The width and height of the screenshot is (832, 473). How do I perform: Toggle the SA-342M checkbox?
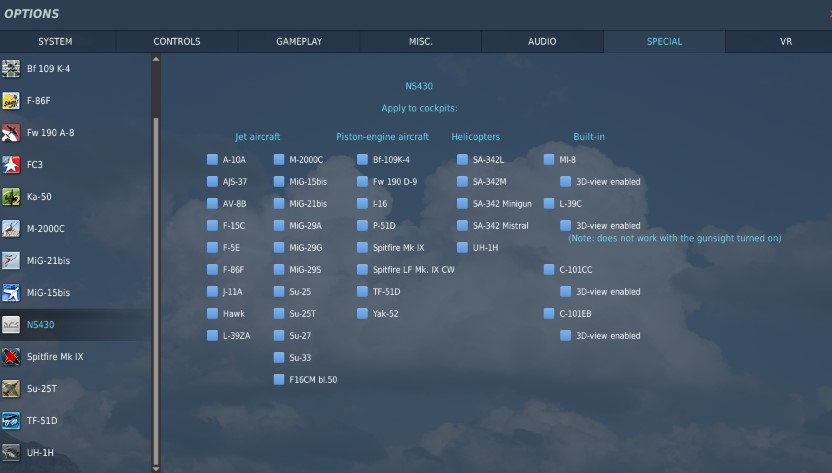(x=463, y=182)
